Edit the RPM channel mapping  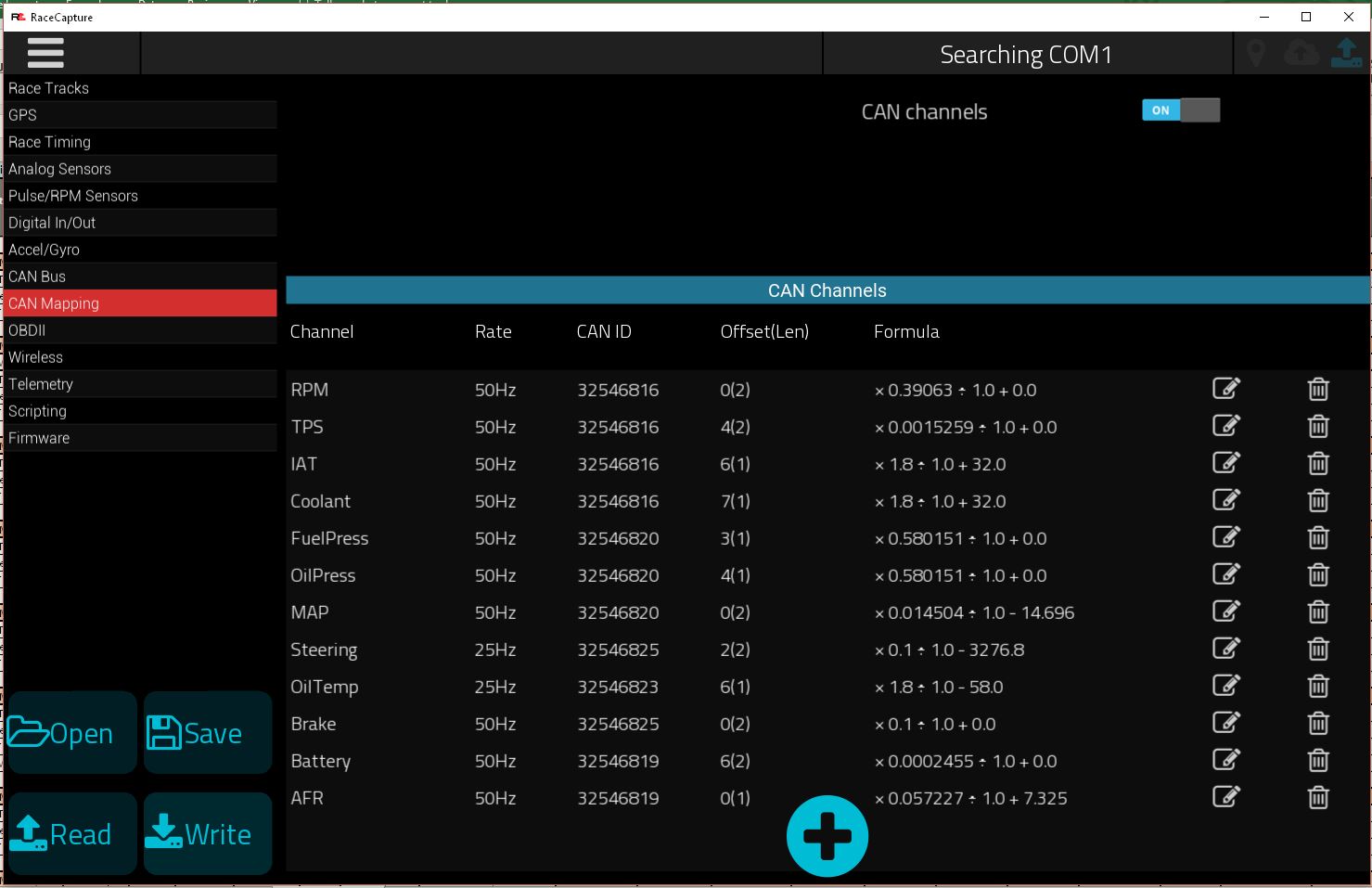[1226, 389]
